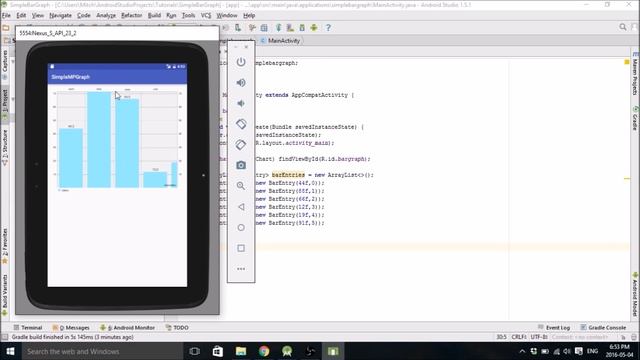640x360 pixels.
Task: Click the UTF-8 encoding selector
Action: point(539,337)
